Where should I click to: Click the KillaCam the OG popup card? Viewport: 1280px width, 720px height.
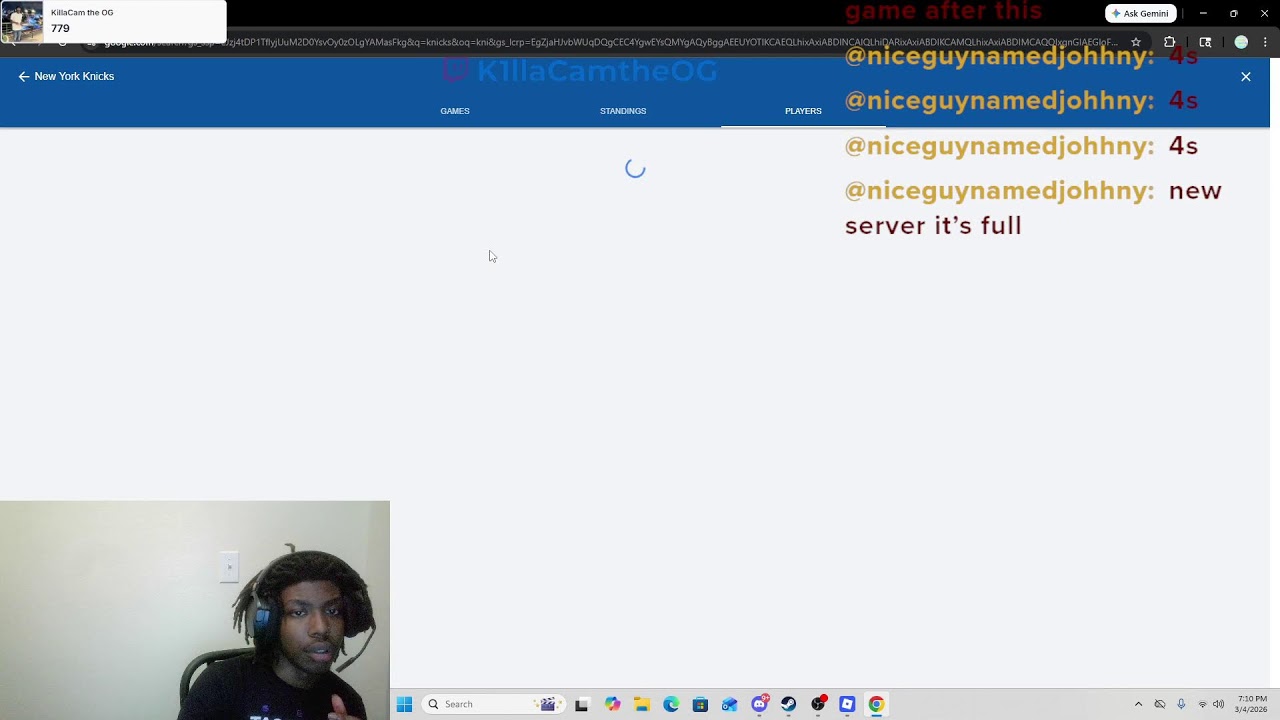(113, 21)
